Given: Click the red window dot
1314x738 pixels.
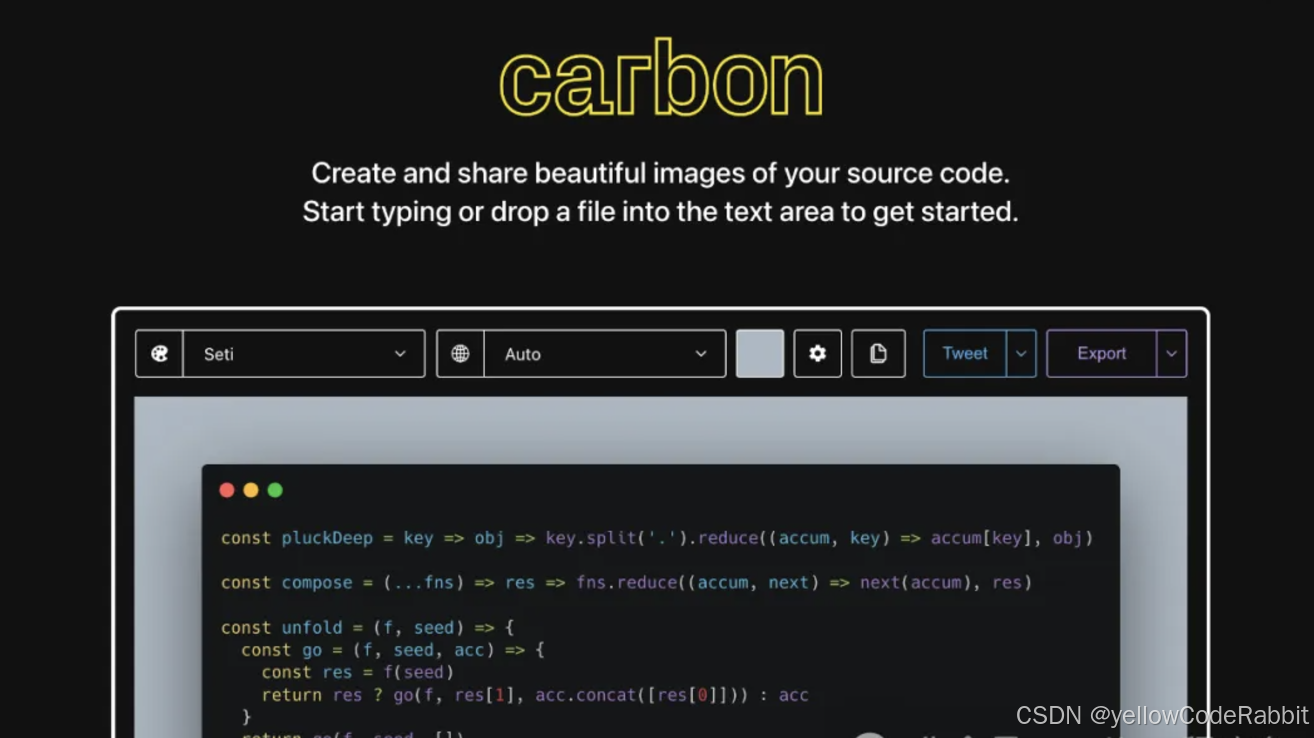Looking at the screenshot, I should [x=227, y=490].
